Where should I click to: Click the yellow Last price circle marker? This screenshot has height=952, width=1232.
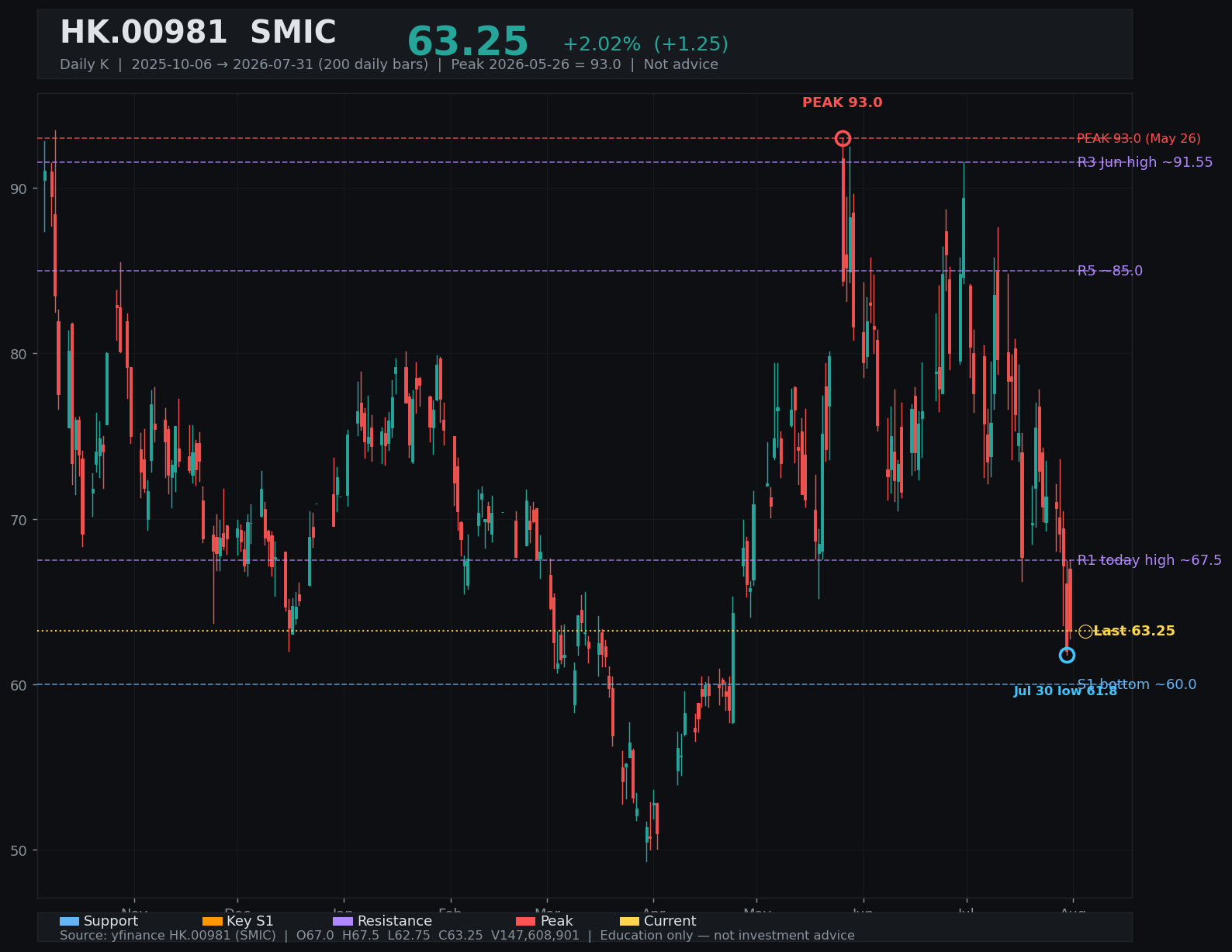[1085, 632]
